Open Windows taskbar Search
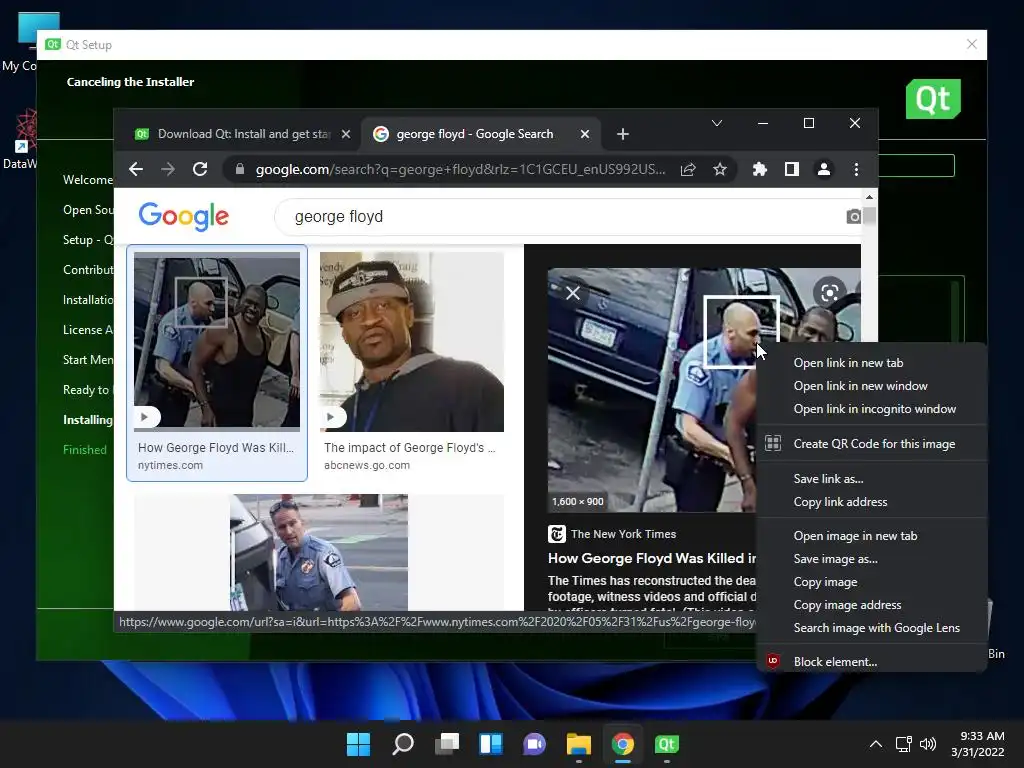 [x=402, y=744]
